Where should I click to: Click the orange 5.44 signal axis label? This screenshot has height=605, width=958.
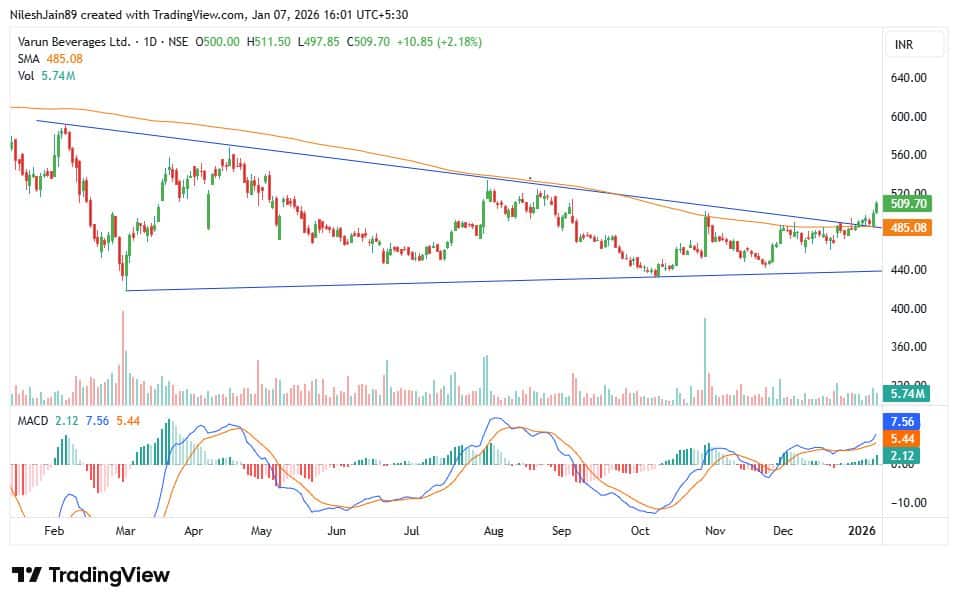[x=901, y=439]
